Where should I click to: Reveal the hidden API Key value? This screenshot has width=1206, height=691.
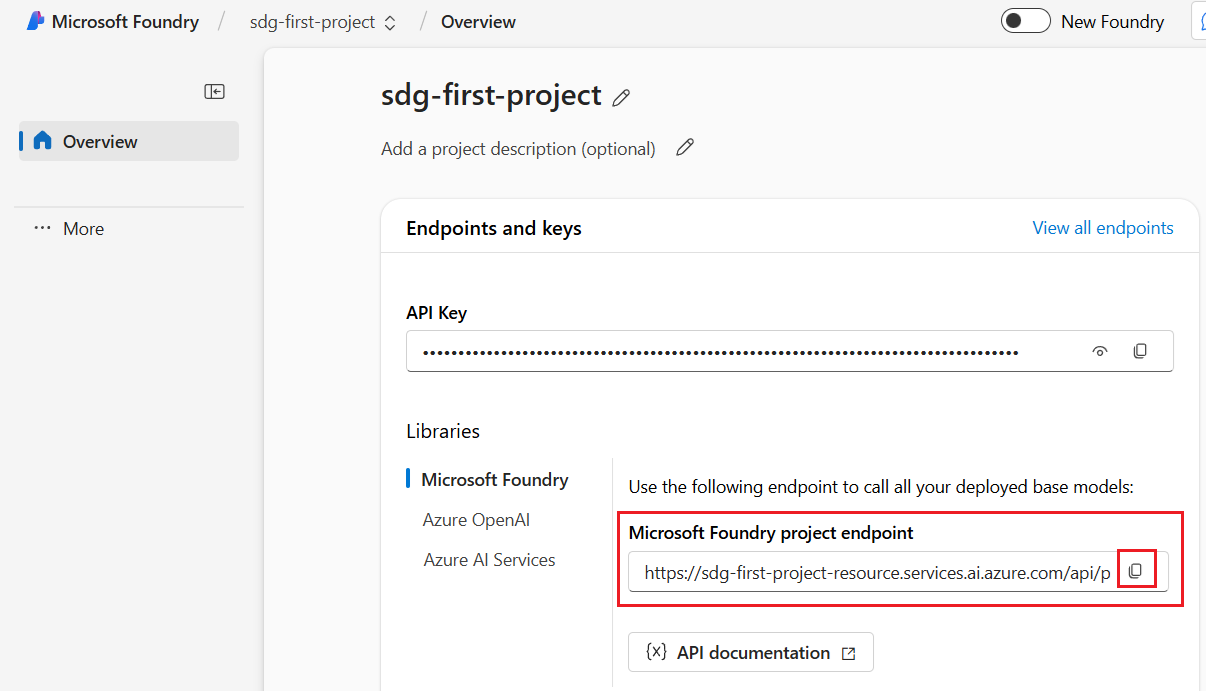(x=1099, y=351)
